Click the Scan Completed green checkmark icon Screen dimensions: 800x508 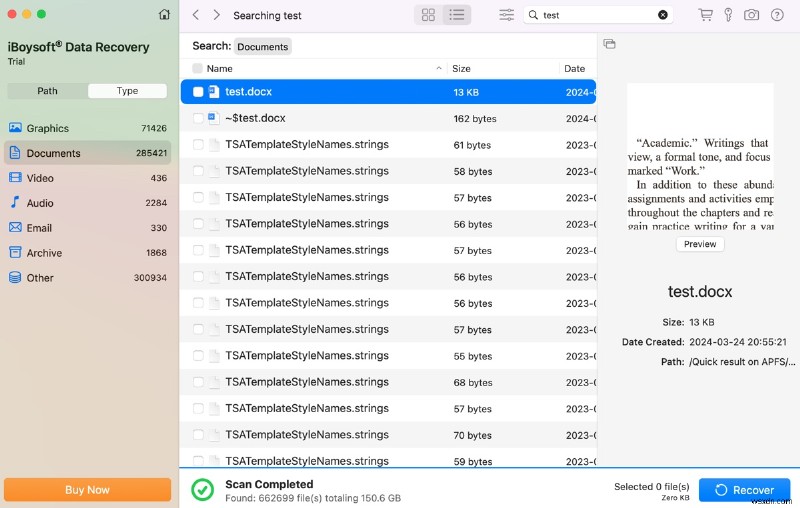[203, 490]
